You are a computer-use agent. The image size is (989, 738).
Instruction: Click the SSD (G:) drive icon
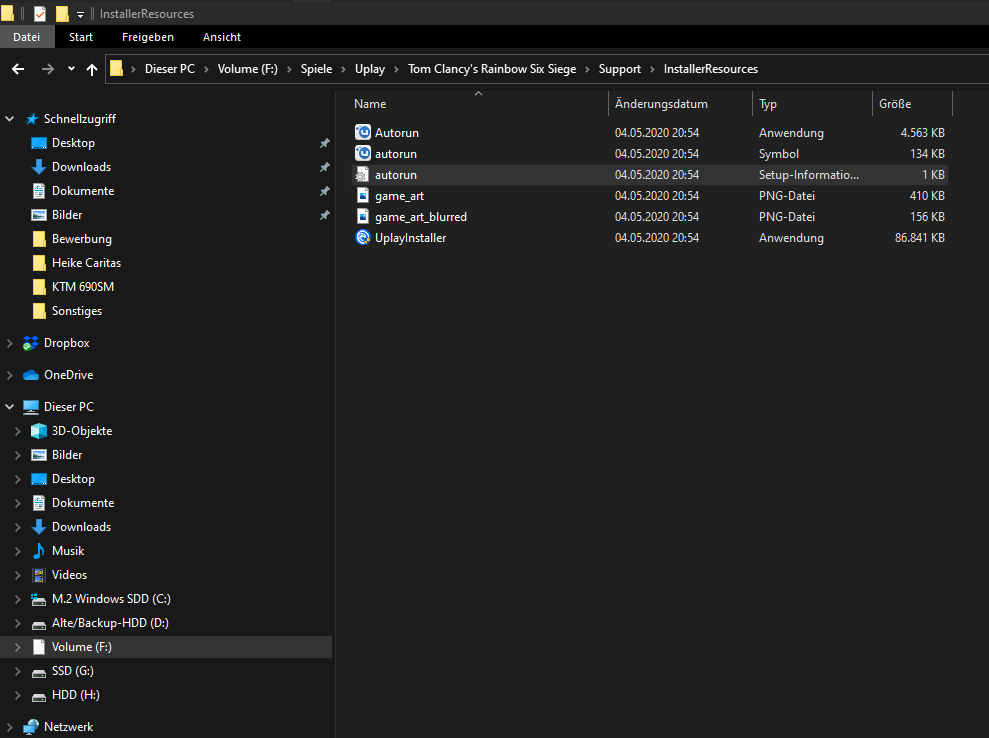[39, 672]
